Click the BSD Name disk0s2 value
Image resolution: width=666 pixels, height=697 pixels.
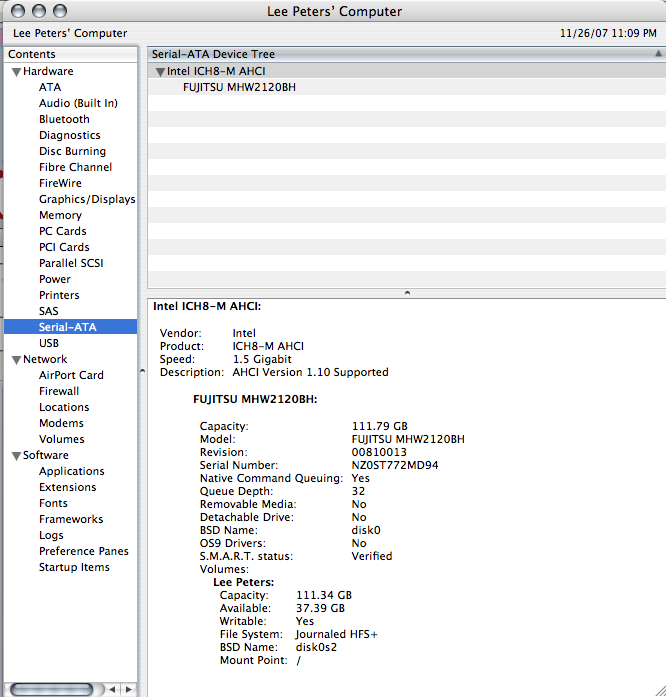(x=317, y=648)
